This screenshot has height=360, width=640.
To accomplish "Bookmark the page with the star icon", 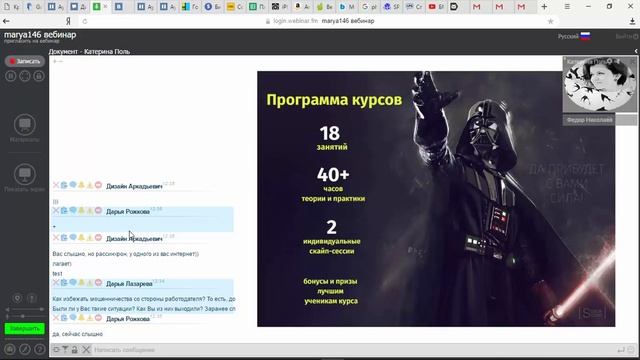I will [550, 21].
